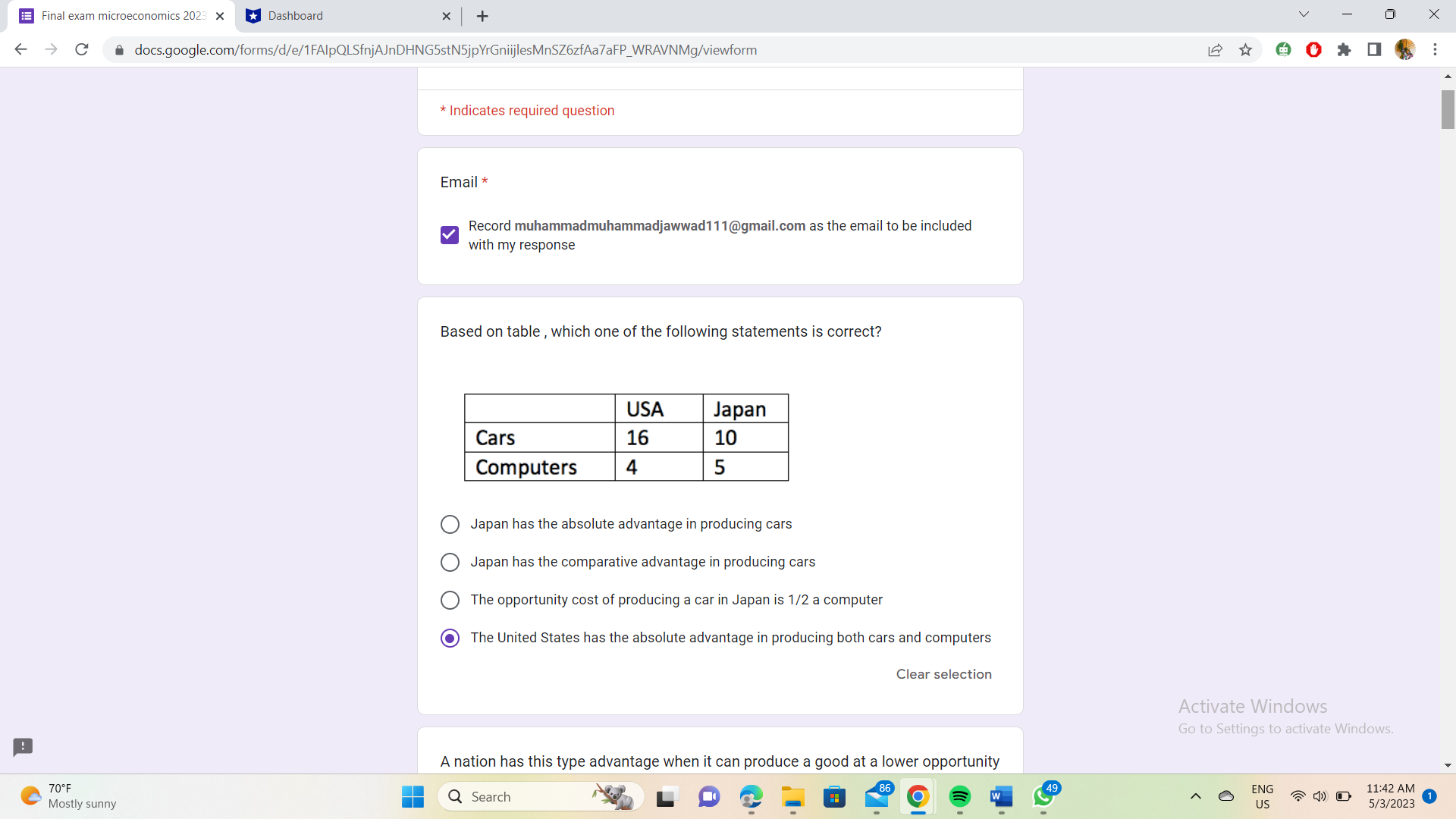Open Spotify from the taskbar
Screen dimensions: 1456x819
point(960,796)
